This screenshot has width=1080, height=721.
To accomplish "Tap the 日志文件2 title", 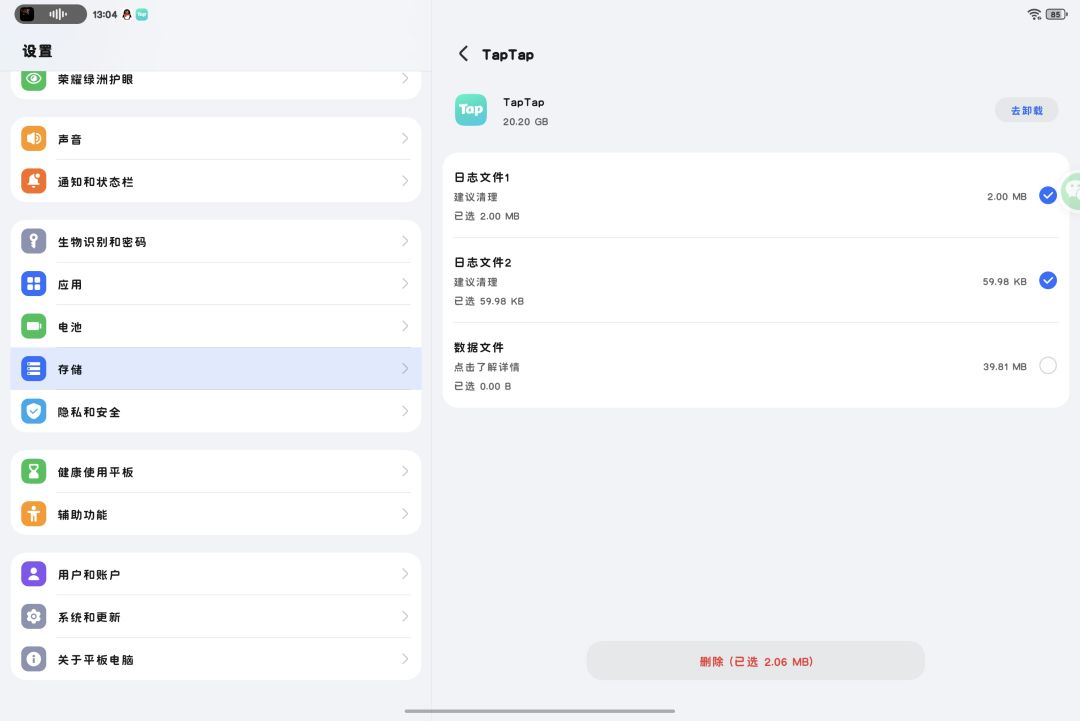I will (x=482, y=262).
